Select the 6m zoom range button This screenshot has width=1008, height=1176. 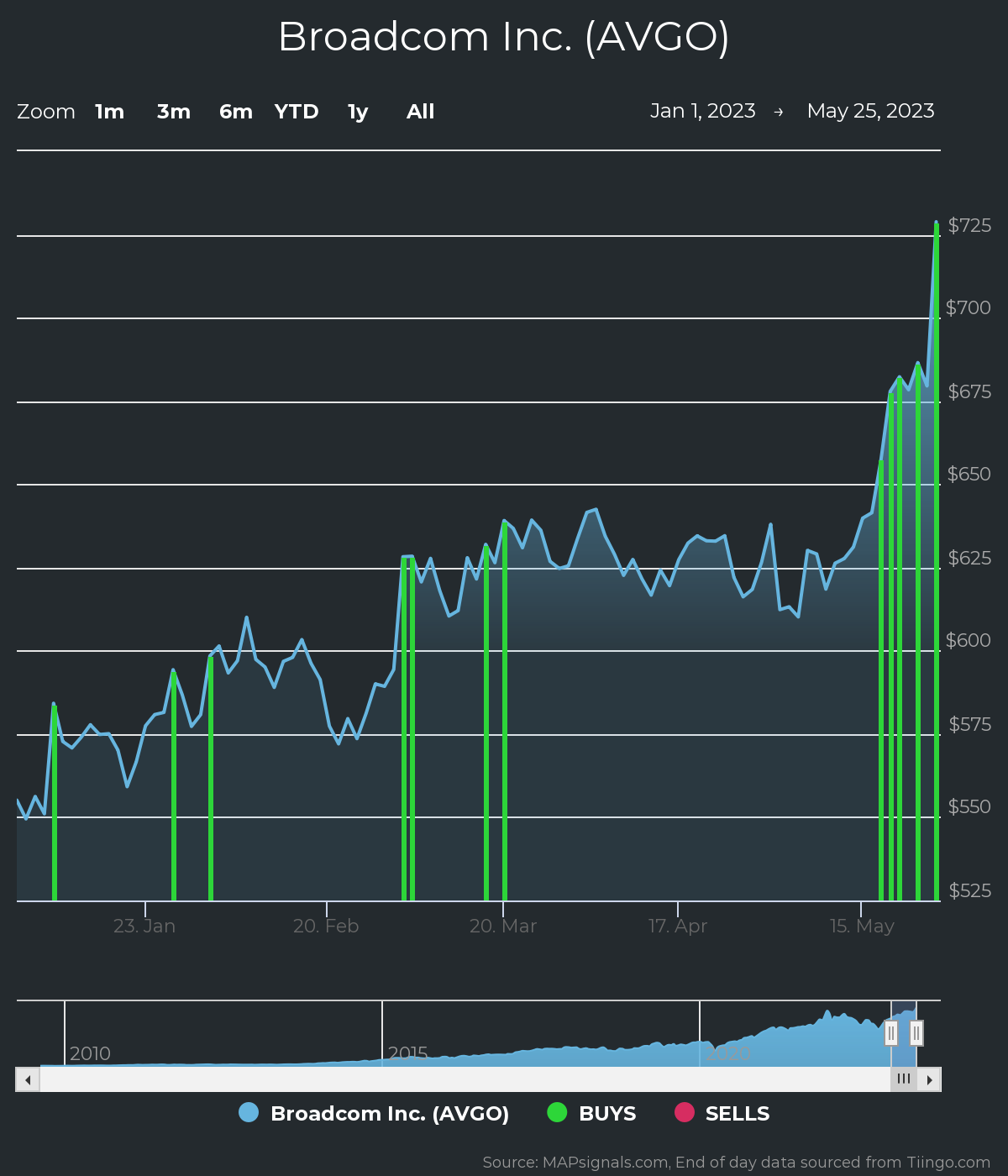coord(236,112)
